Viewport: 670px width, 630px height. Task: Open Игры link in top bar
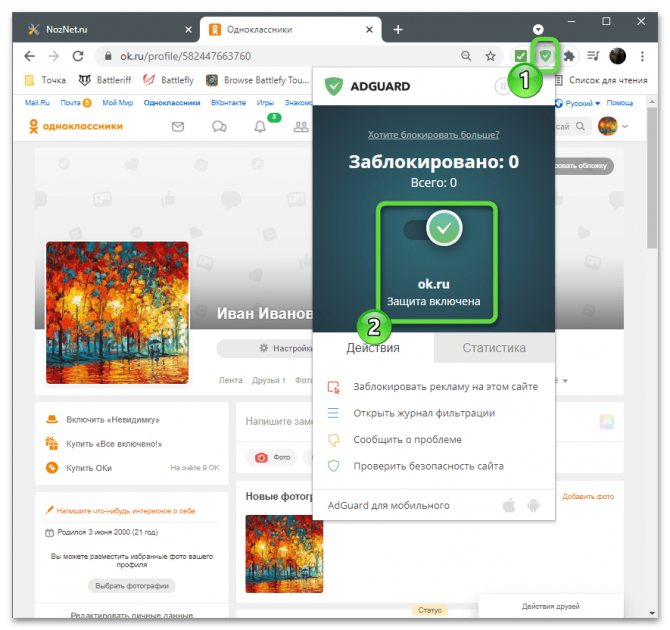265,103
